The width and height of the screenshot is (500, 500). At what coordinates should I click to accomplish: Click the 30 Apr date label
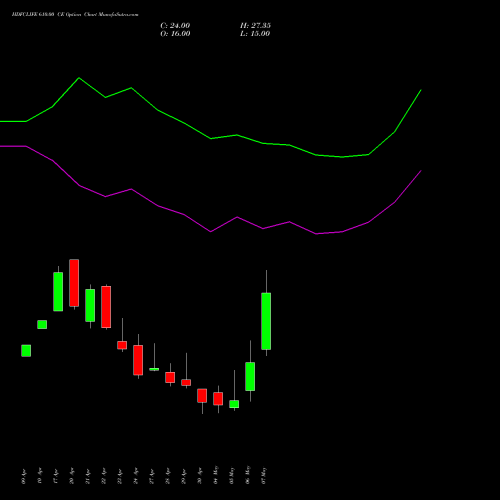click(x=200, y=476)
